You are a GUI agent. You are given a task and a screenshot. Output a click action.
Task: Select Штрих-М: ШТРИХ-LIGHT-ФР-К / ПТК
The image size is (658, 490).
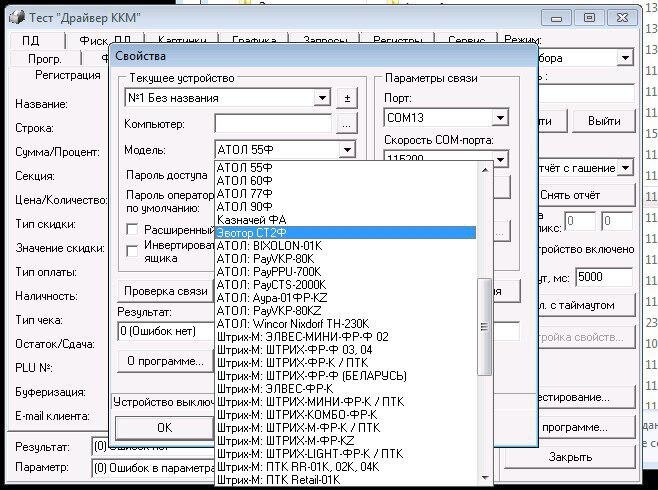point(346,454)
